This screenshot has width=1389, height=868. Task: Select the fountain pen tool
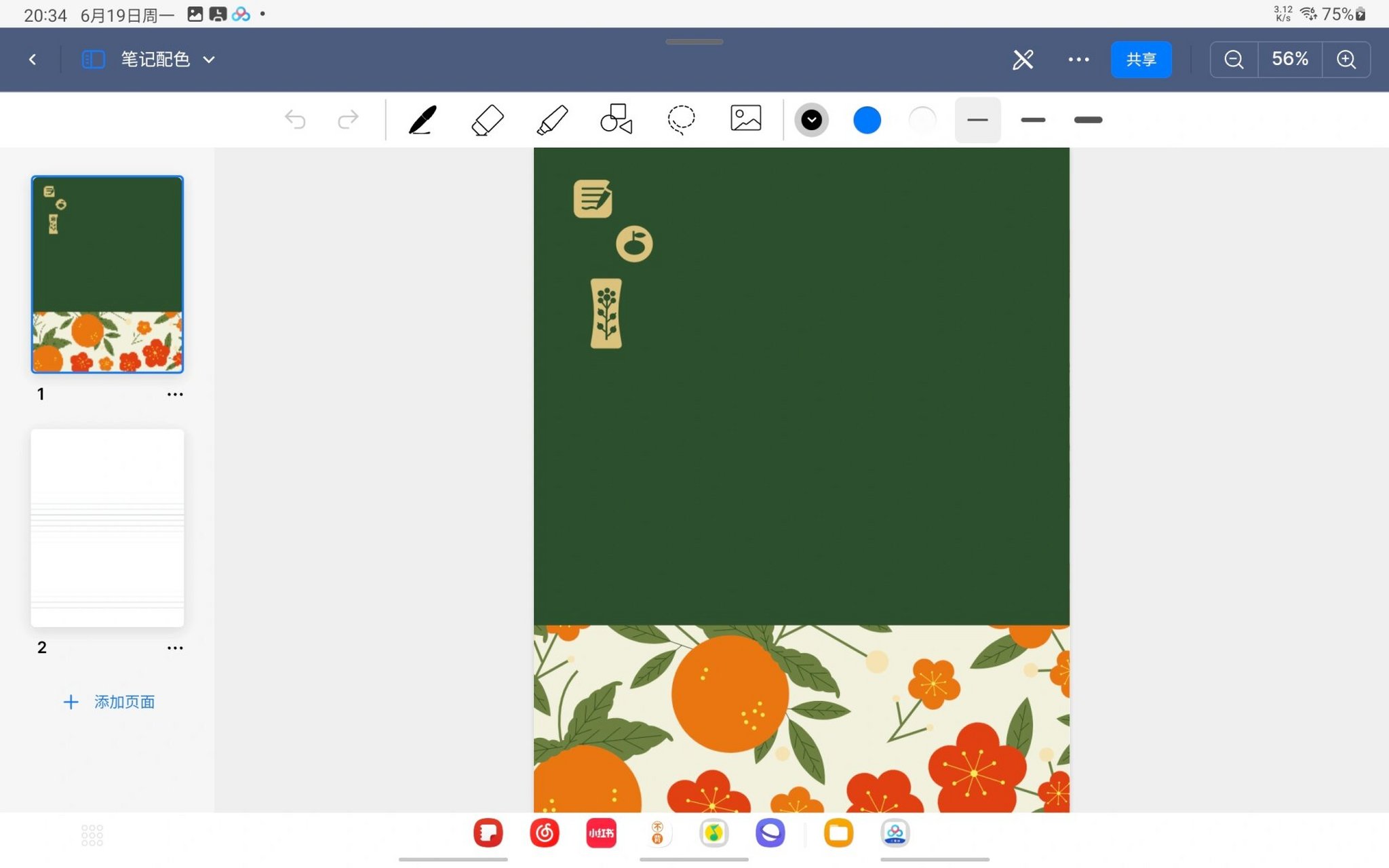pyautogui.click(x=423, y=119)
